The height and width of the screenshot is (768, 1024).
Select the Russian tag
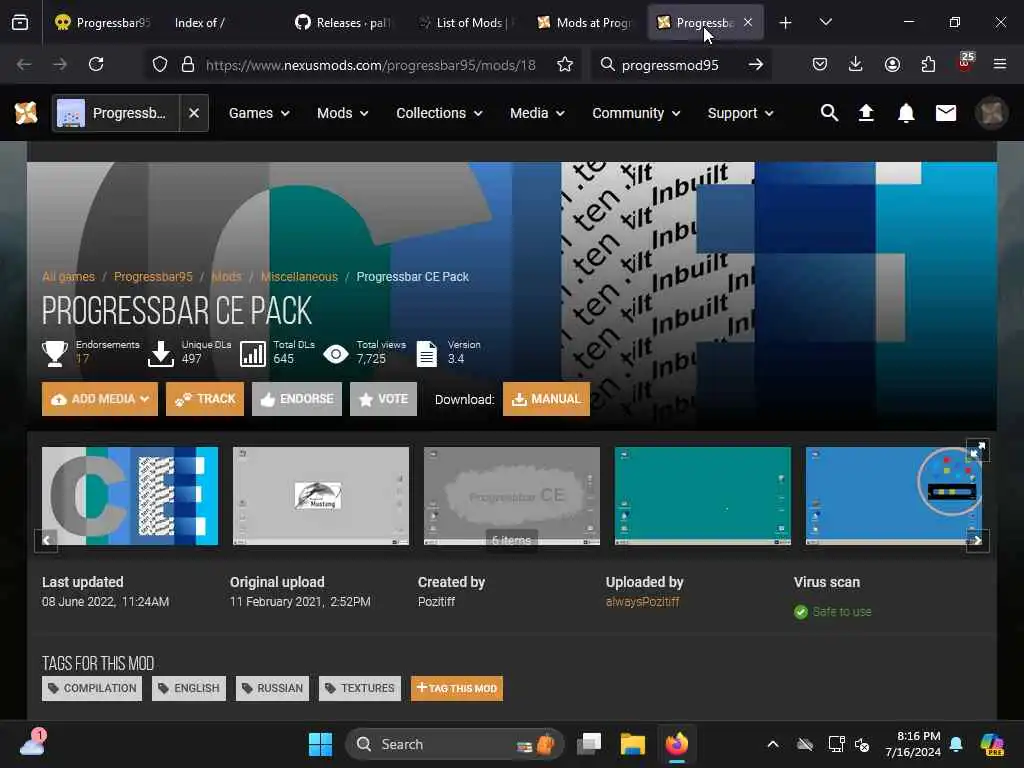click(x=272, y=688)
